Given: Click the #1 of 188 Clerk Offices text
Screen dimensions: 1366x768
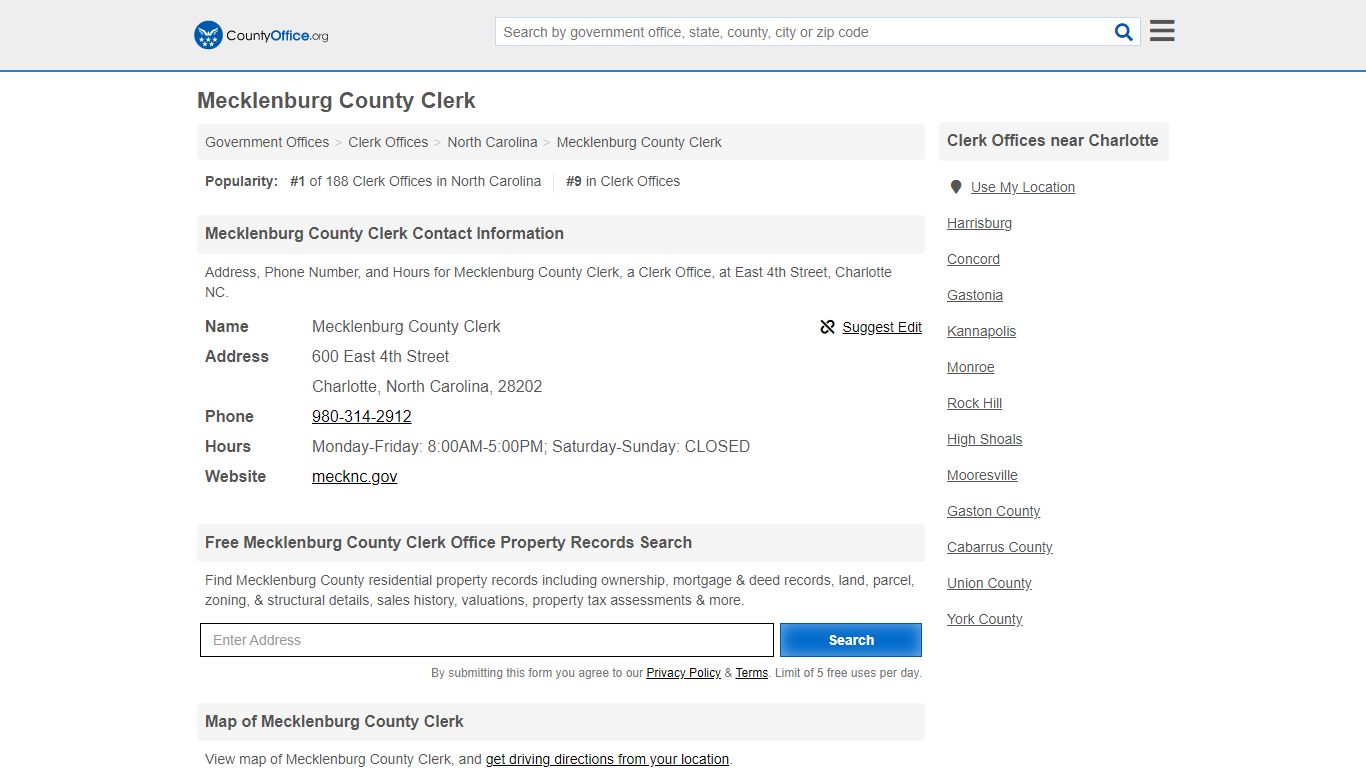Looking at the screenshot, I should pyautogui.click(x=415, y=181).
